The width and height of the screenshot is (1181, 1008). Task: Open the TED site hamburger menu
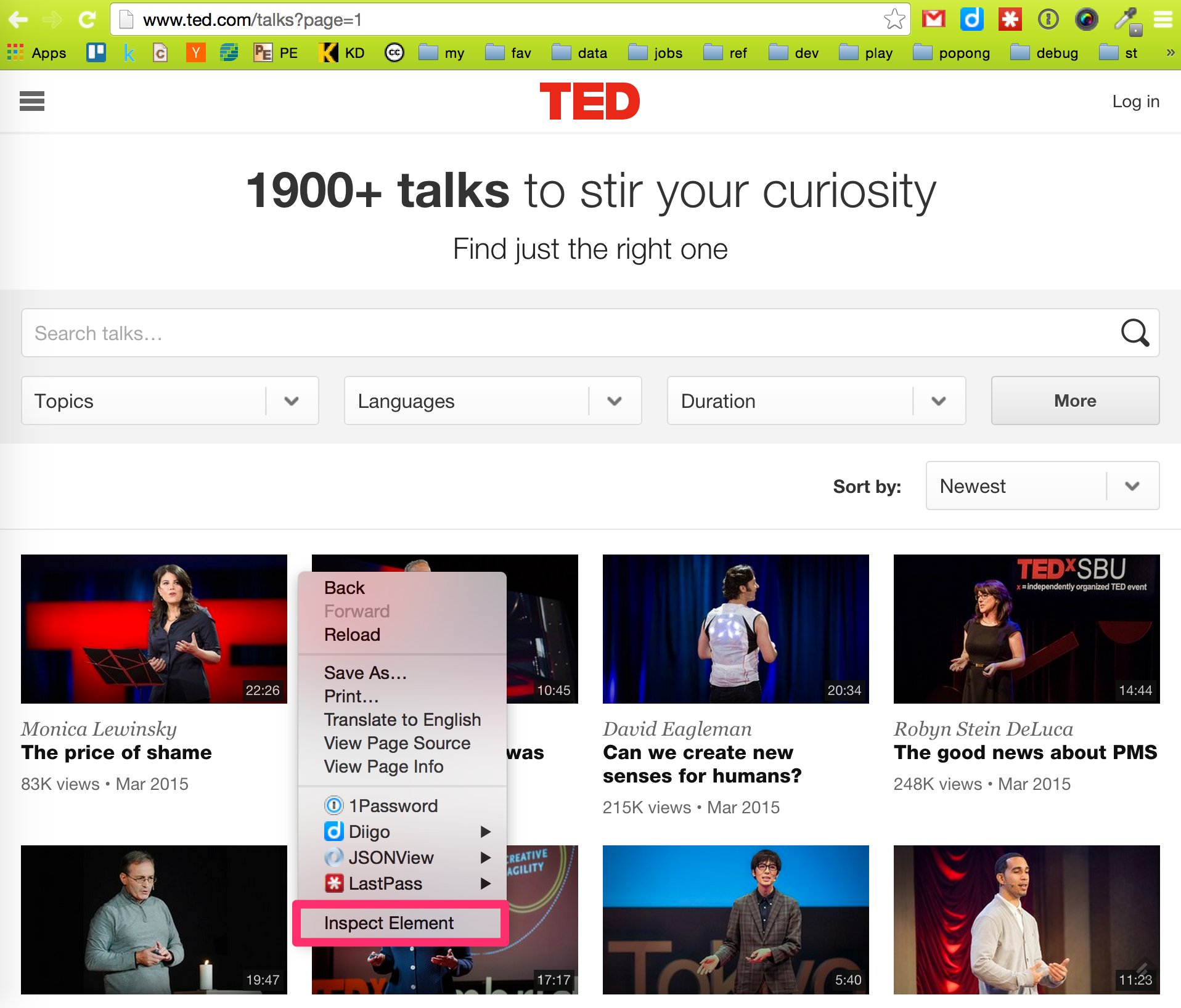tap(32, 101)
